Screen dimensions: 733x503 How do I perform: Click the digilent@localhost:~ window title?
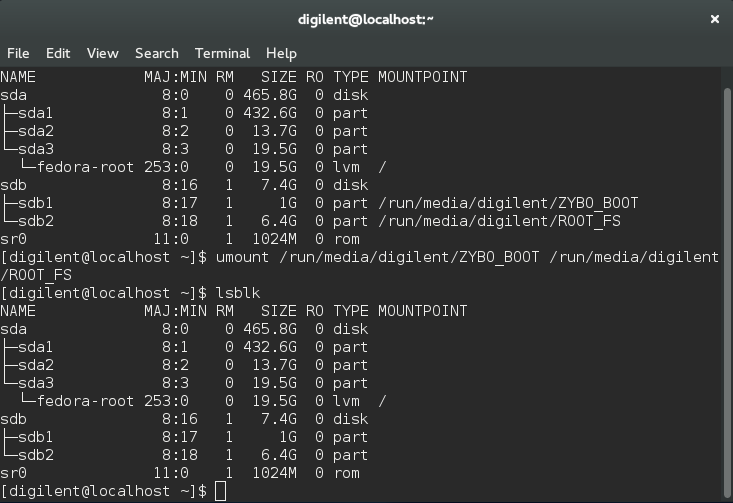pyautogui.click(x=366, y=19)
